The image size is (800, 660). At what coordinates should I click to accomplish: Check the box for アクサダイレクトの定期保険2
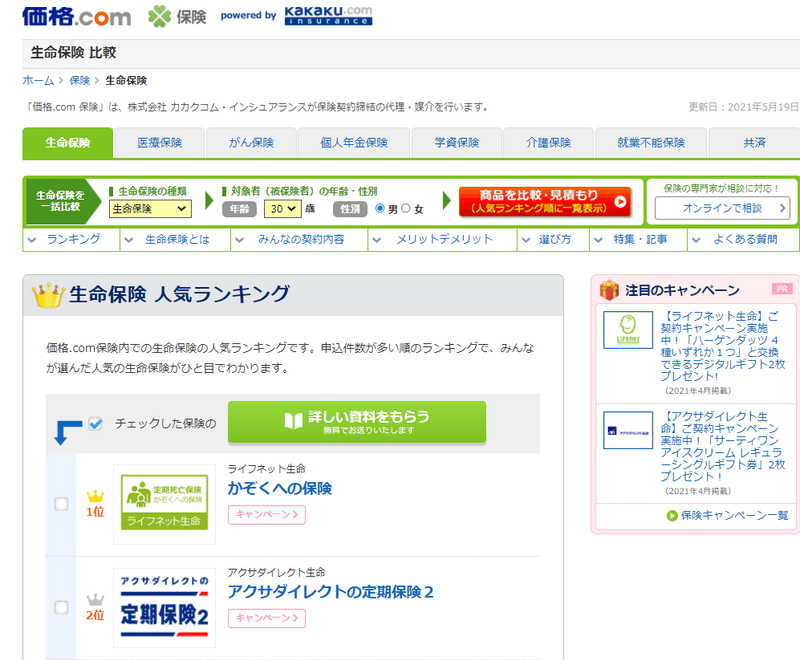pos(61,607)
